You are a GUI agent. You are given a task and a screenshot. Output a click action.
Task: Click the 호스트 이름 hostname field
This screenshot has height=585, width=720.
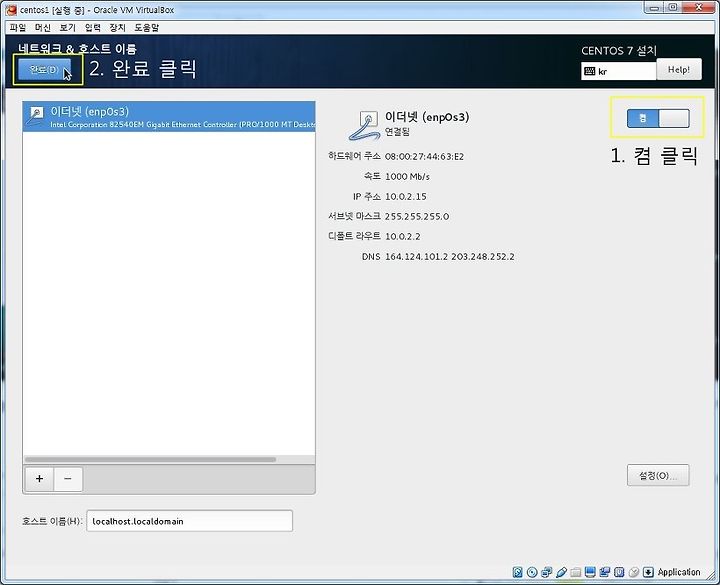pos(190,521)
